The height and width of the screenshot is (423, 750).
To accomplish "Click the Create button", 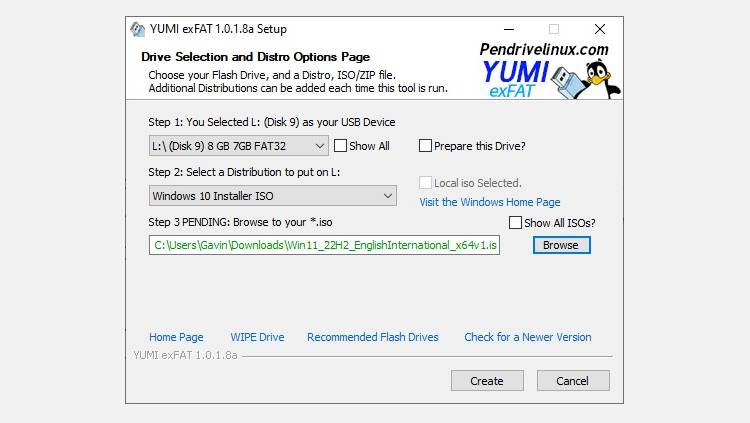I will [x=487, y=380].
